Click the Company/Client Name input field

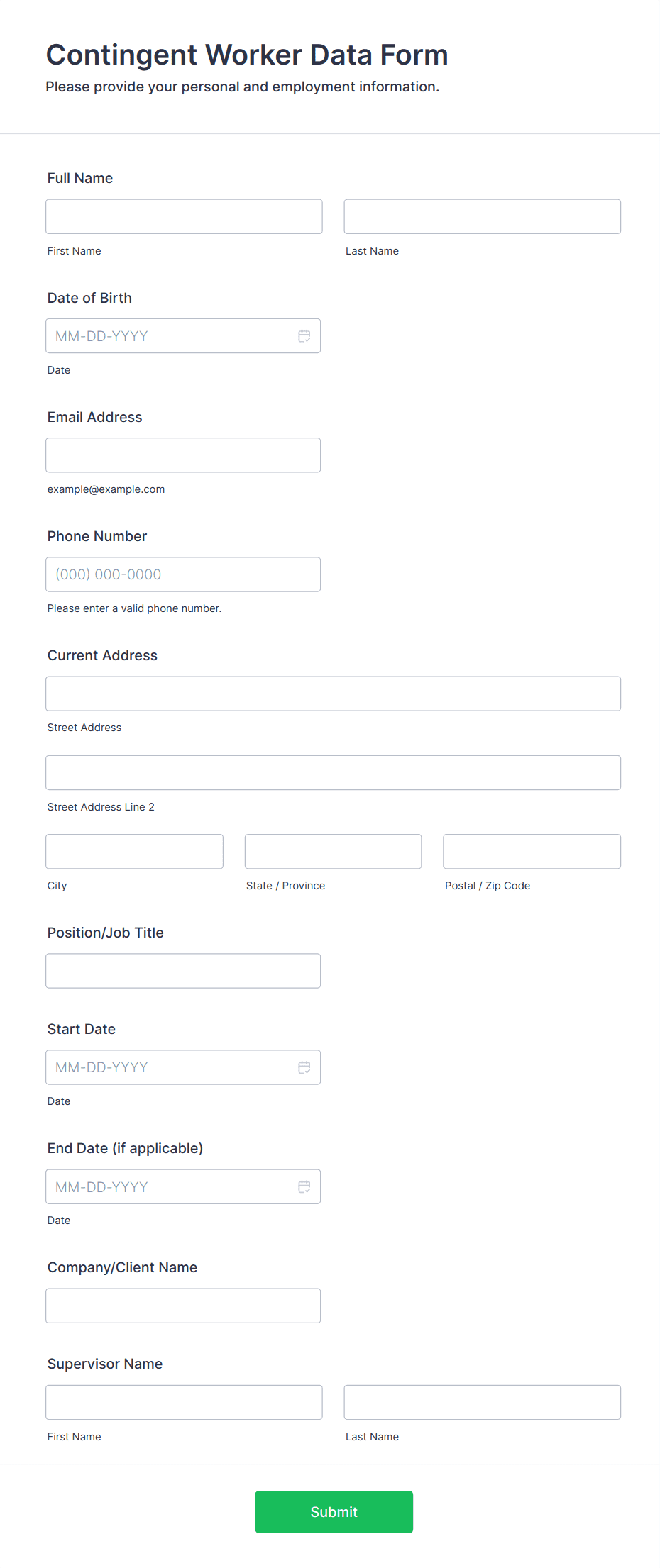(x=183, y=1306)
